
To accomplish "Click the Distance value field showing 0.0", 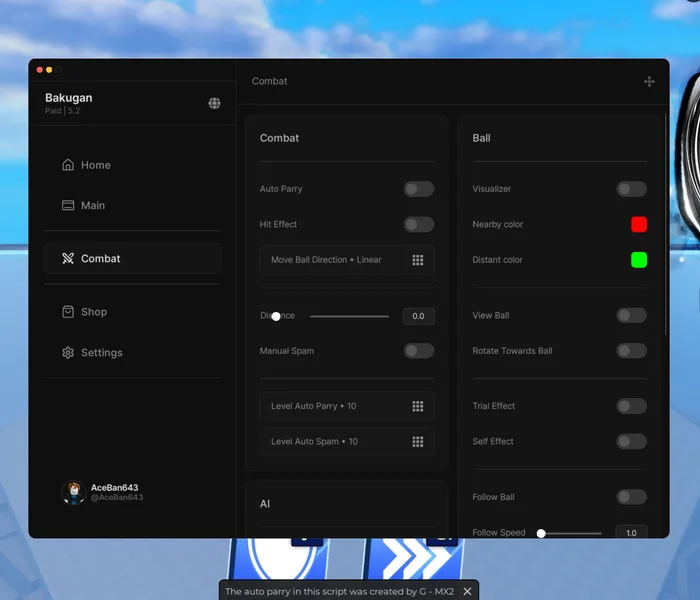I will click(418, 316).
